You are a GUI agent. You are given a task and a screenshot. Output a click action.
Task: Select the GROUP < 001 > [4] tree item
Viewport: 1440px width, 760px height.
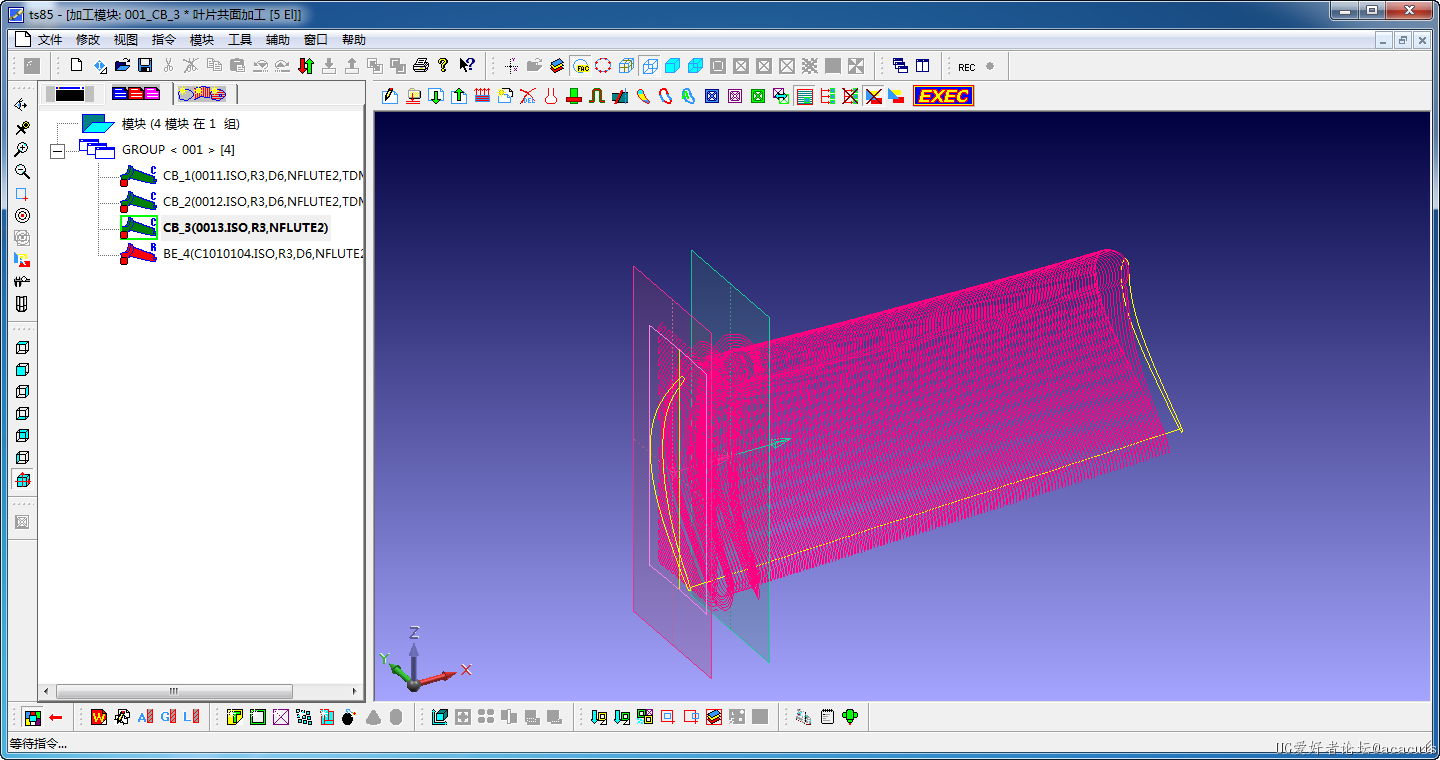[x=178, y=150]
